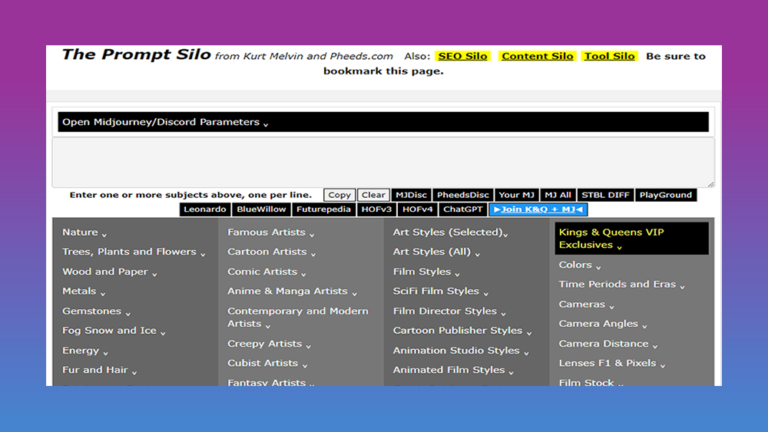Expand the Creepy Artists list
The width and height of the screenshot is (768, 432).
269,344
